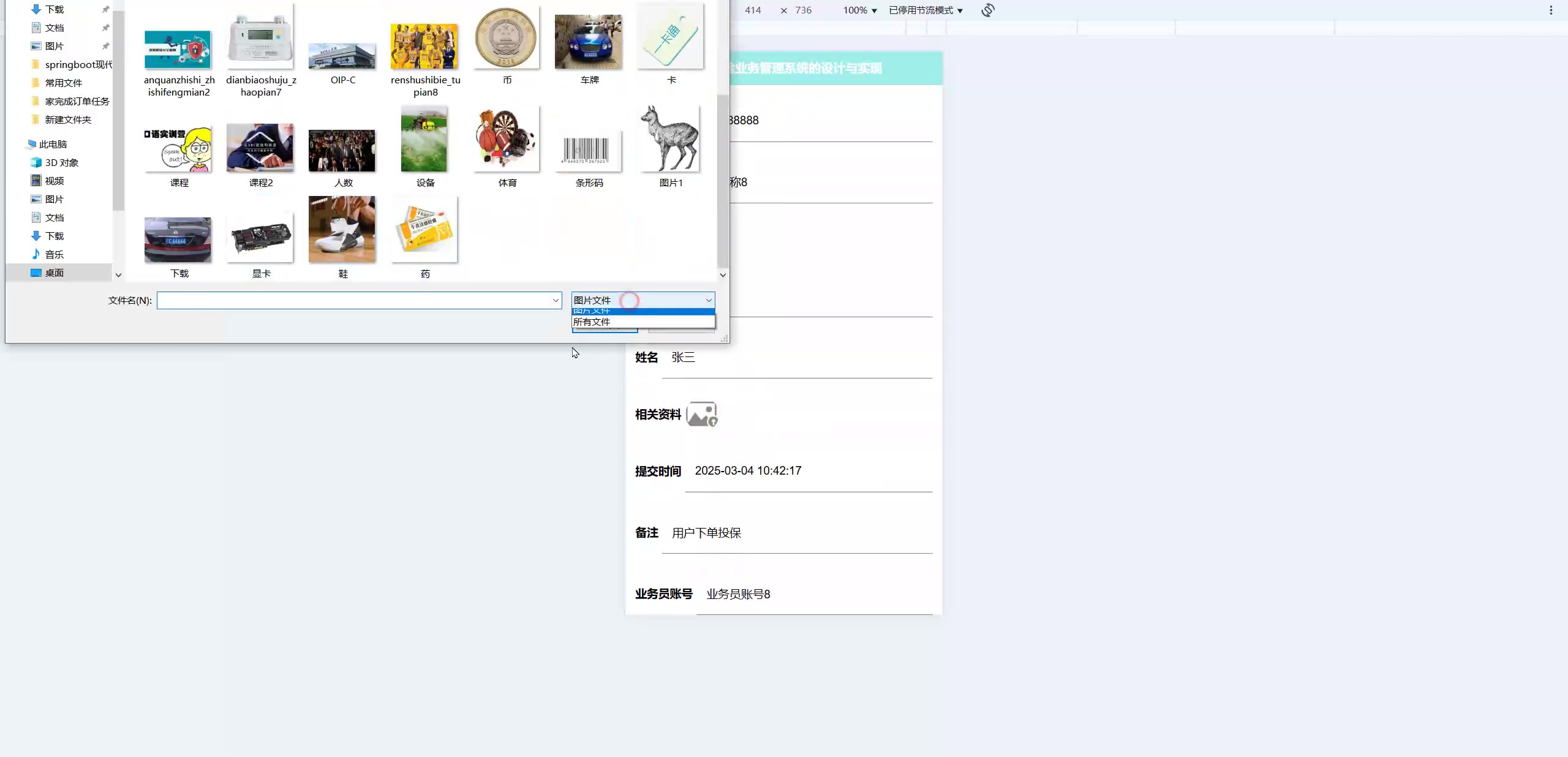Click 此电脑 computer icon in navigation pane

pyautogui.click(x=32, y=144)
